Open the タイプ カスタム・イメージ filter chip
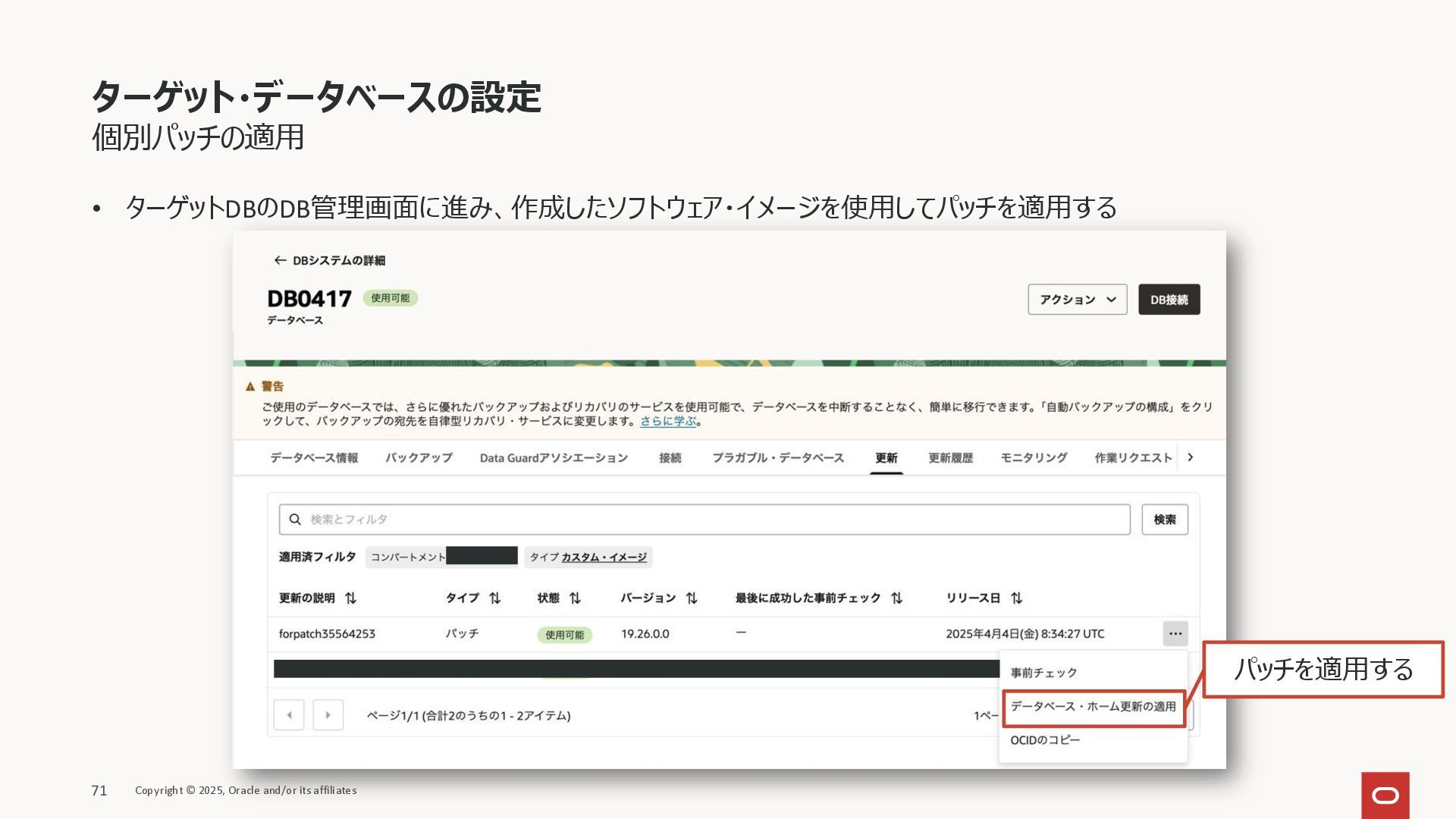The image size is (1456, 819). coord(588,557)
